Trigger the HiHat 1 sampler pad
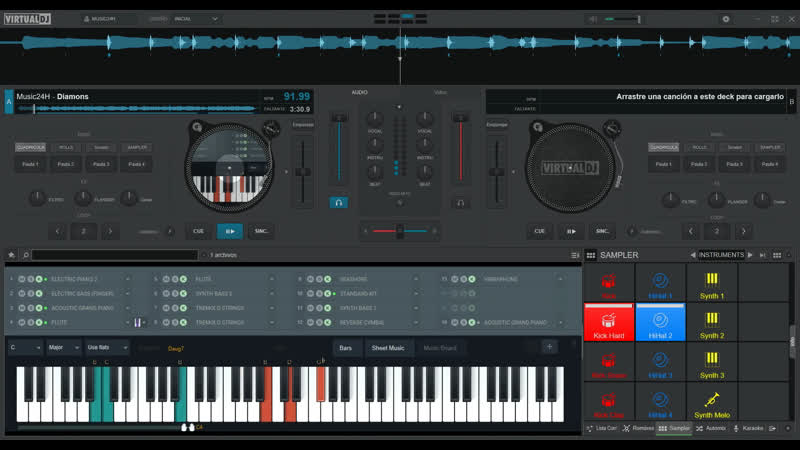This screenshot has height=450, width=800. pos(660,283)
